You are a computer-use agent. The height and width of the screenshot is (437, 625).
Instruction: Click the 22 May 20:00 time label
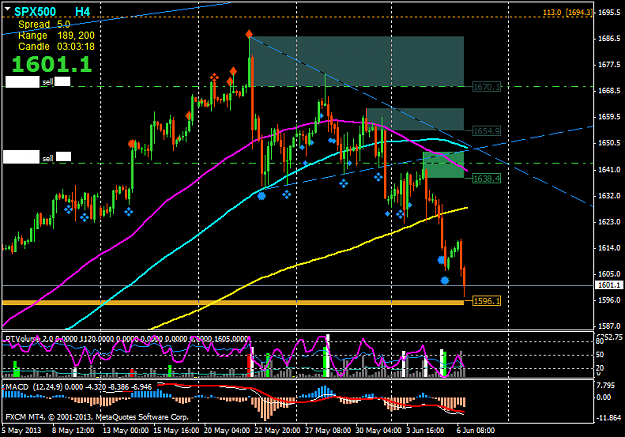[277, 431]
